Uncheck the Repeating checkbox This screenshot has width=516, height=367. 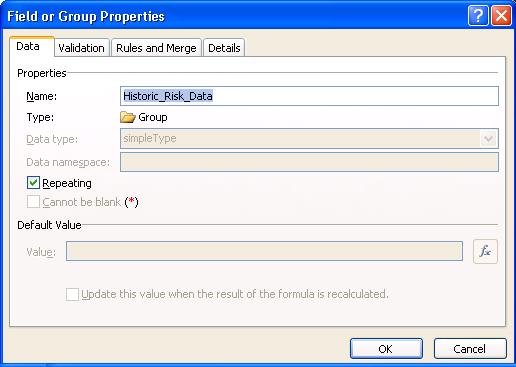pos(33,183)
